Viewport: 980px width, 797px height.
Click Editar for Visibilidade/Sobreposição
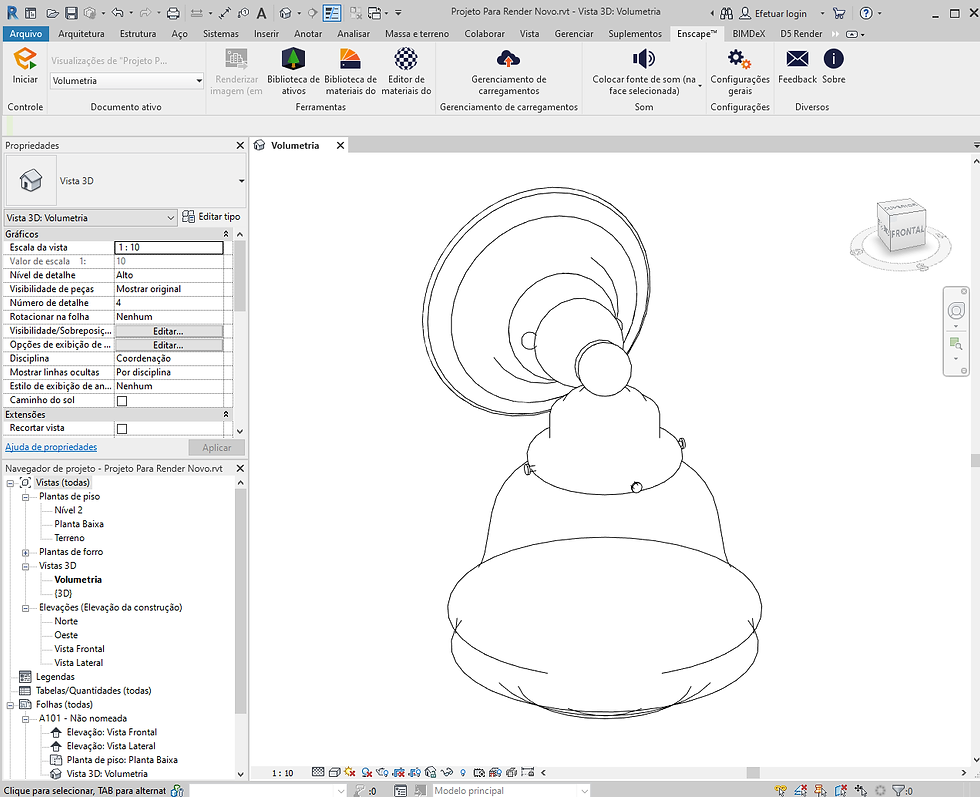coord(169,331)
